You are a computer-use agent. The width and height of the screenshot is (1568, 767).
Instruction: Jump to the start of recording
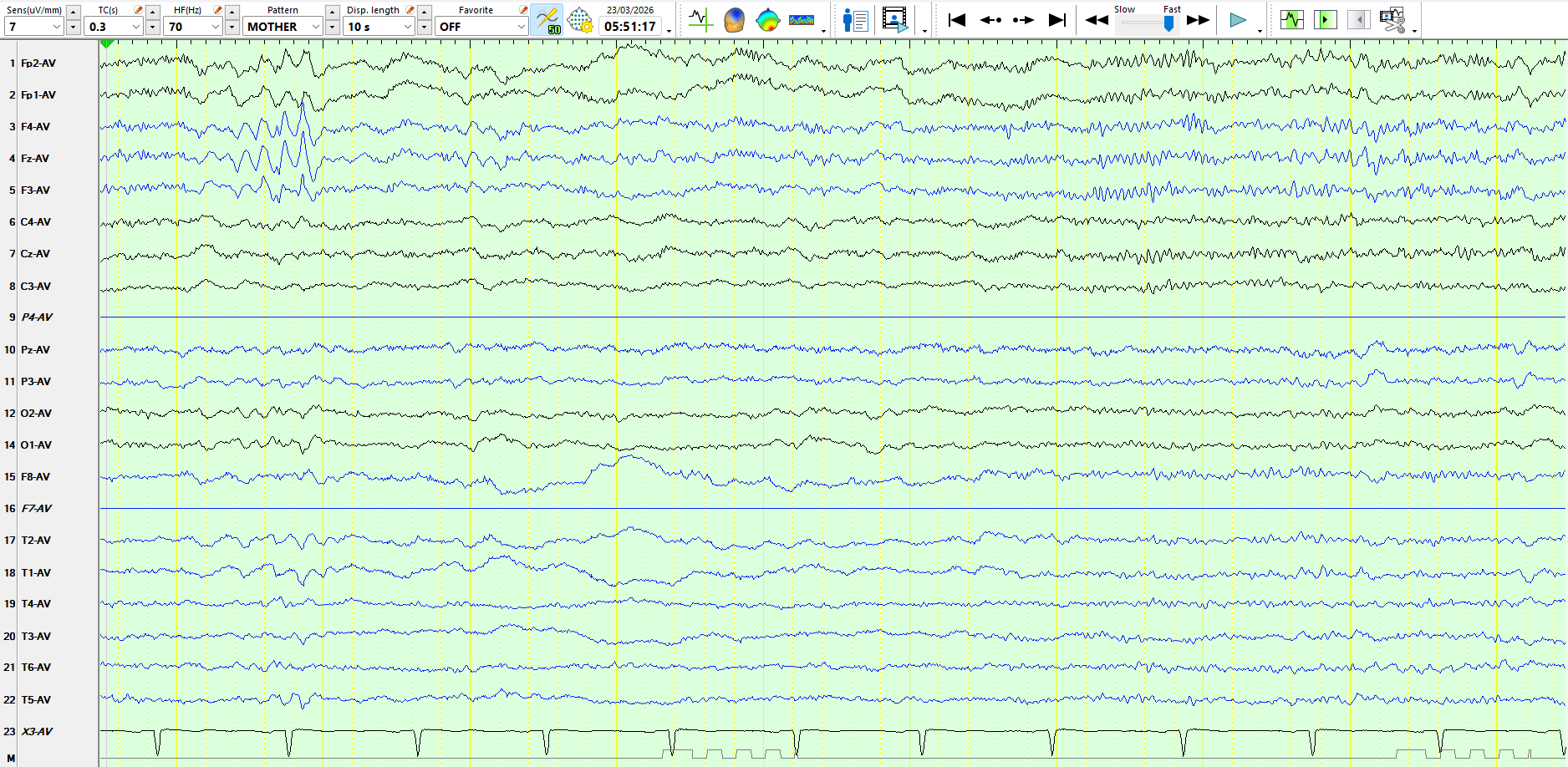click(x=957, y=20)
